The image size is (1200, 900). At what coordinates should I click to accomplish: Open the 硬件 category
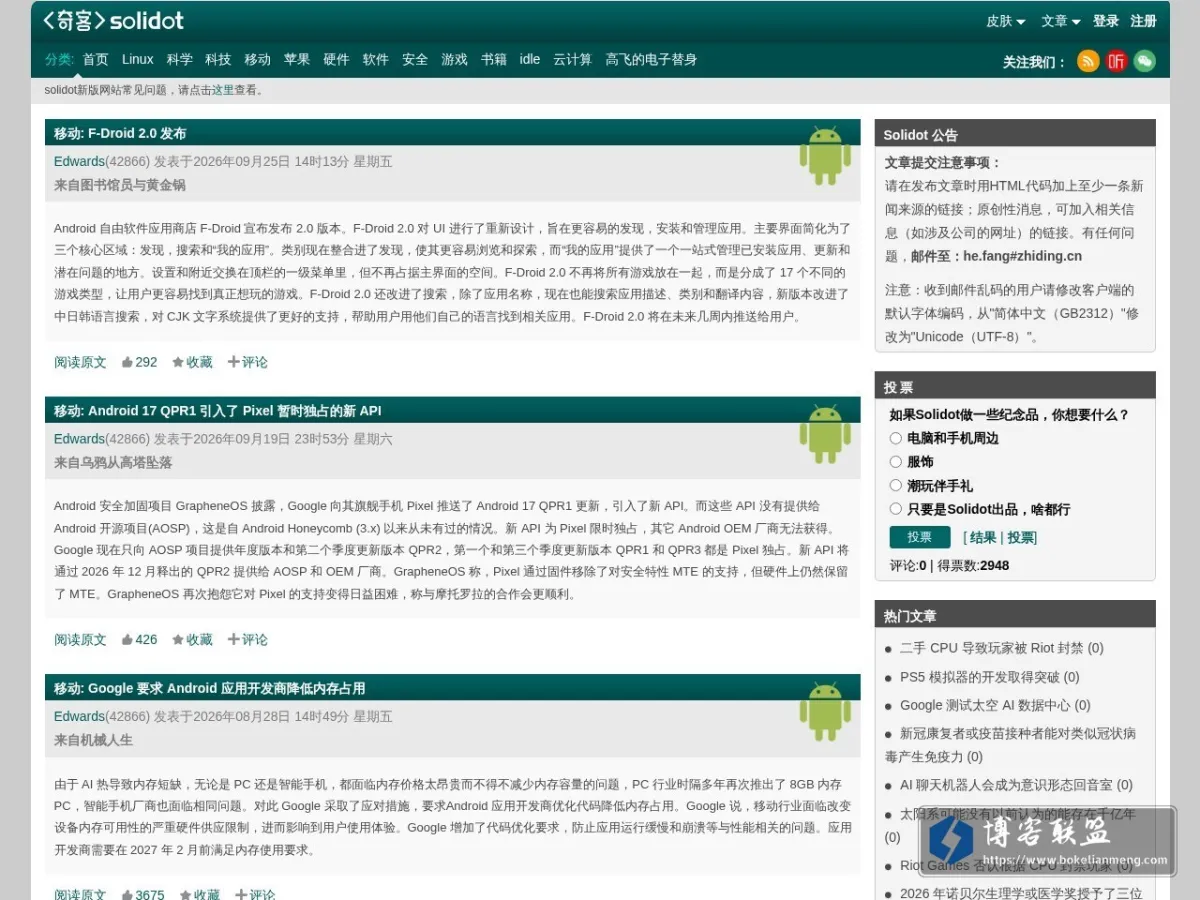point(336,59)
